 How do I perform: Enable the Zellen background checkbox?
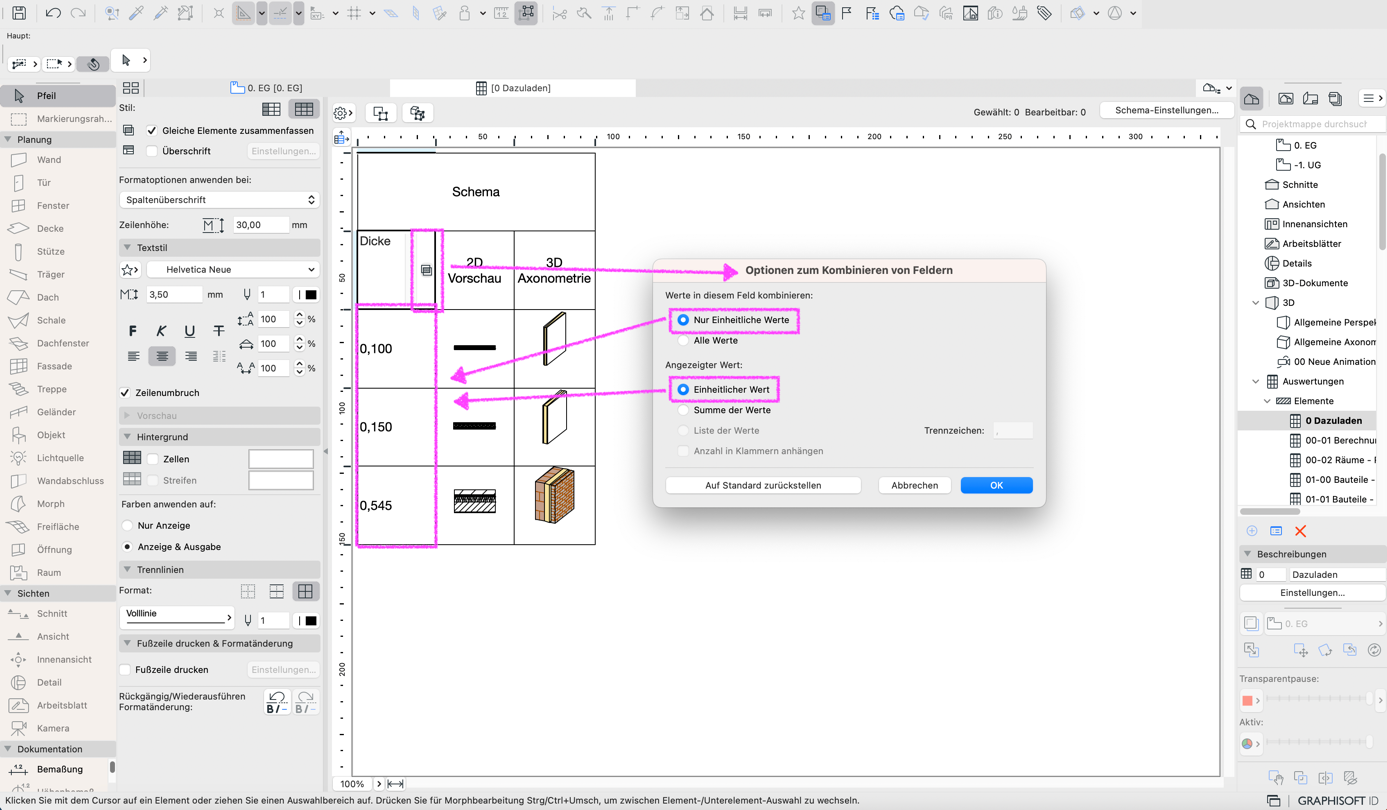(153, 459)
